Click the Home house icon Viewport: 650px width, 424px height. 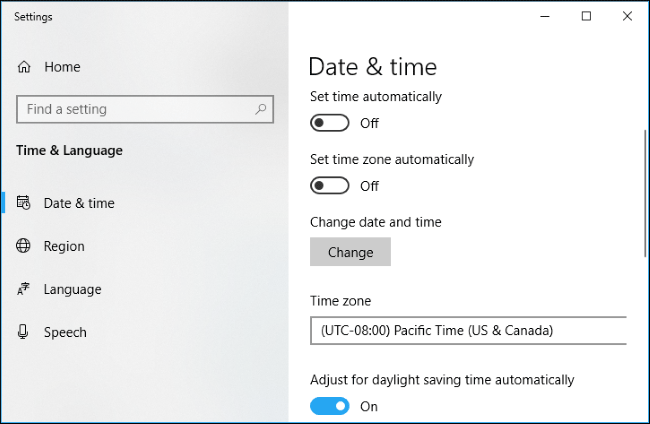[24, 67]
